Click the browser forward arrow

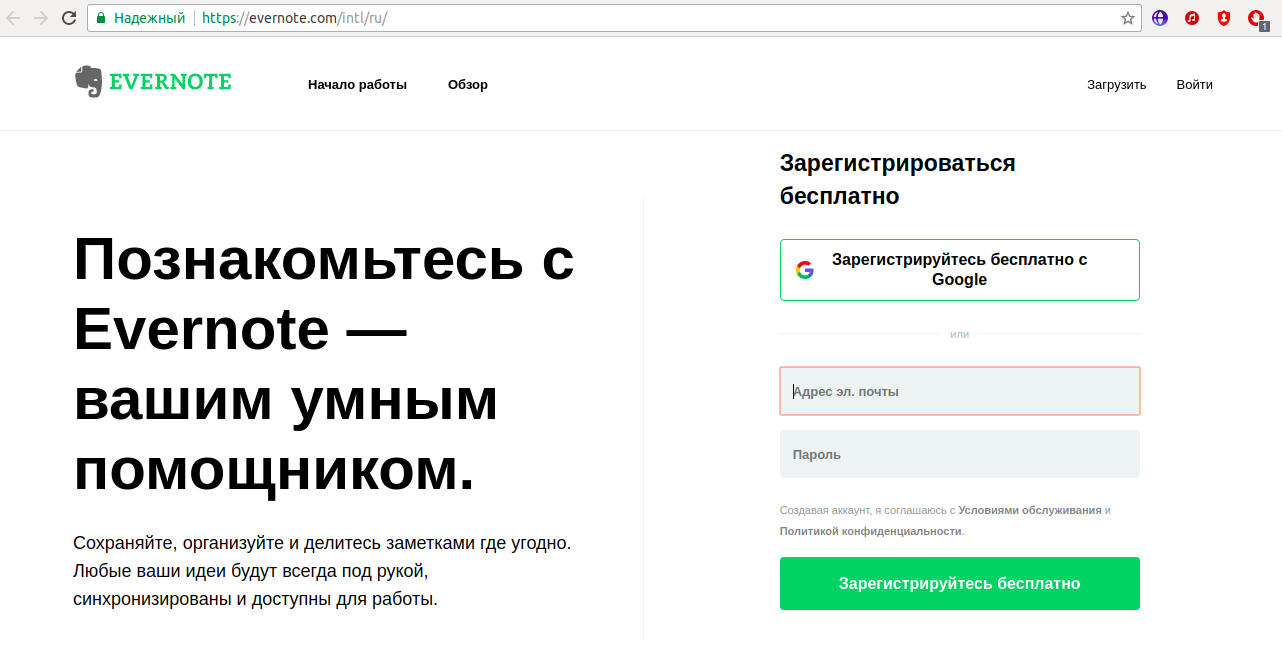41,18
